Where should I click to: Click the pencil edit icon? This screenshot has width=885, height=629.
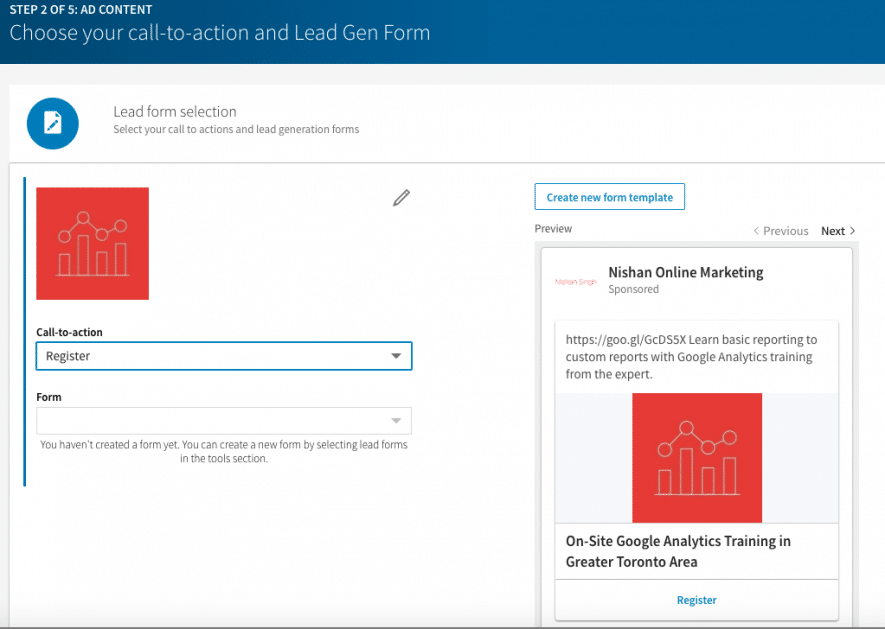coord(401,198)
